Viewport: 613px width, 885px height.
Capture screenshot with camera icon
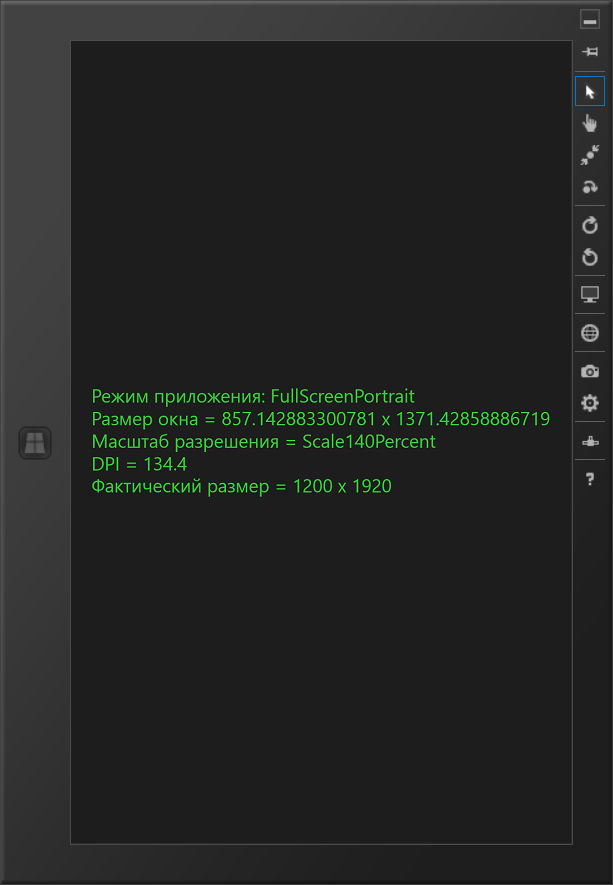click(x=590, y=371)
